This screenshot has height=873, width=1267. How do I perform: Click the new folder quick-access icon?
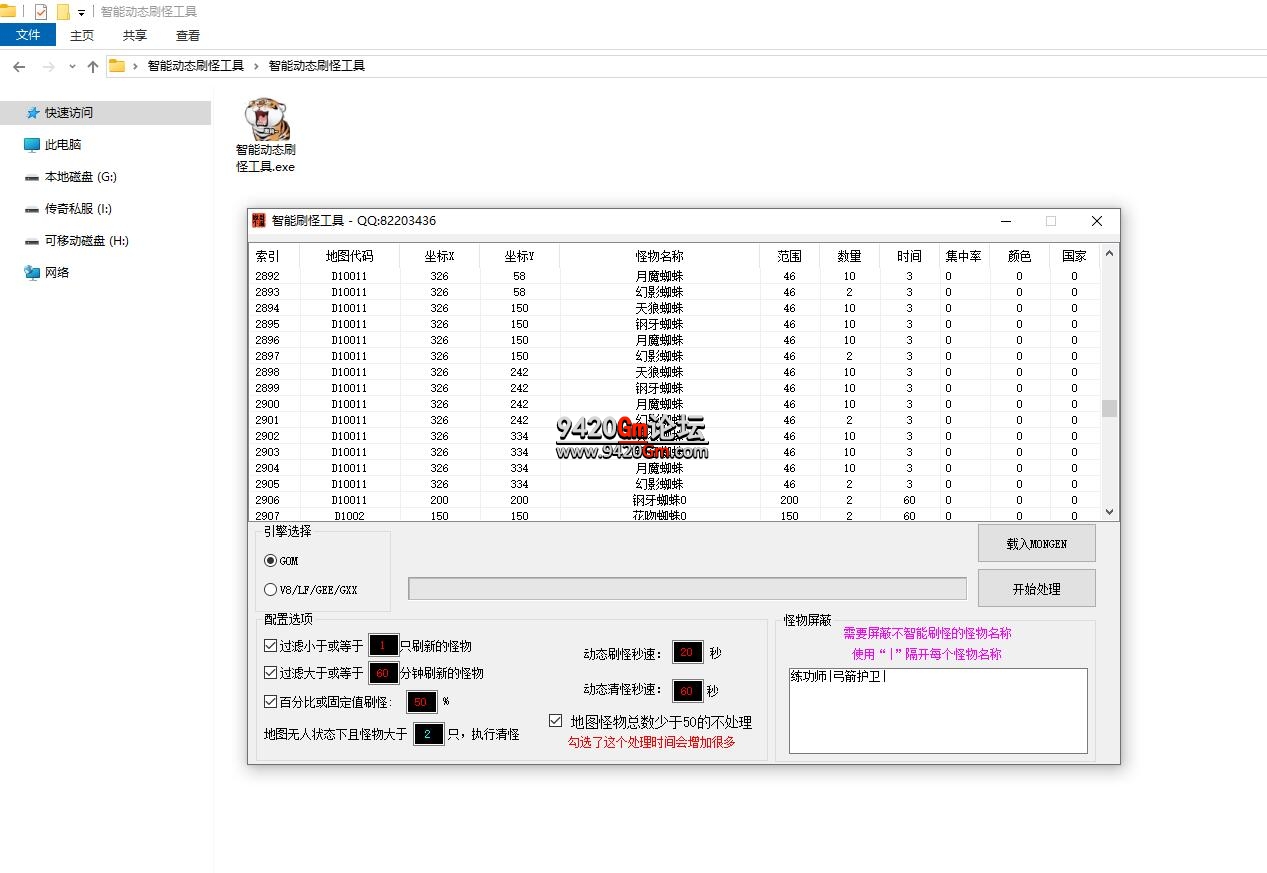(63, 12)
